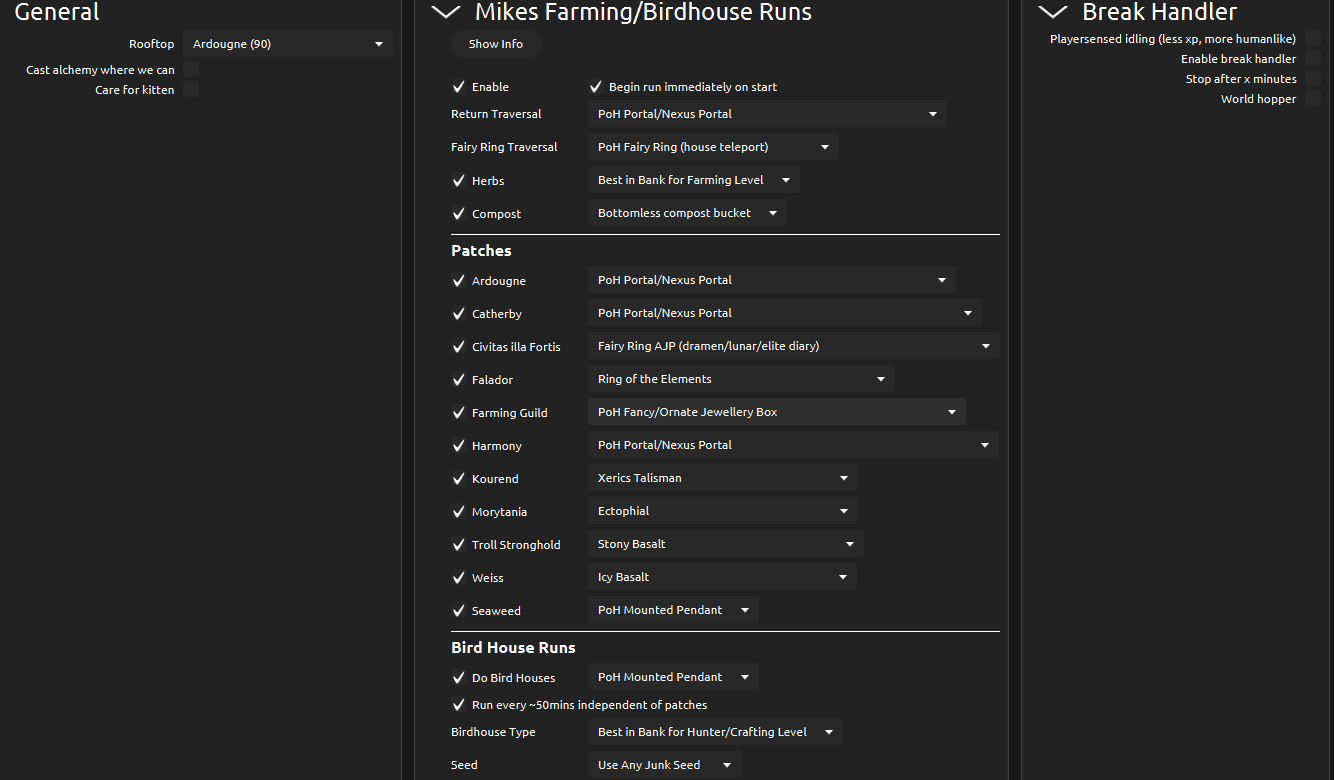Collapse the Break Handler section
Viewport: 1334px width, 780px height.
tap(1052, 12)
